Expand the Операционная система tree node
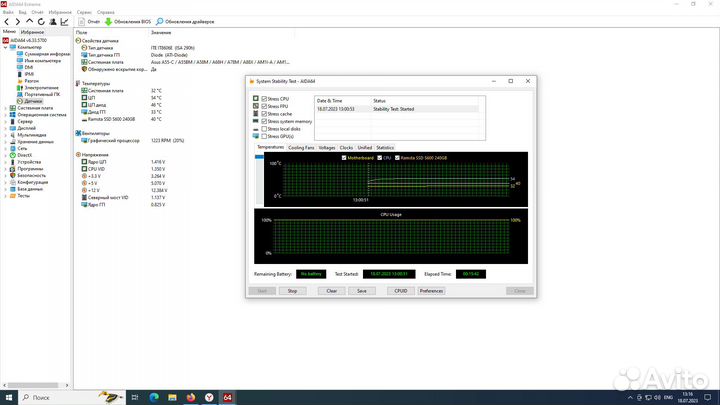Screen dimensions: 720x405 [x=6, y=115]
